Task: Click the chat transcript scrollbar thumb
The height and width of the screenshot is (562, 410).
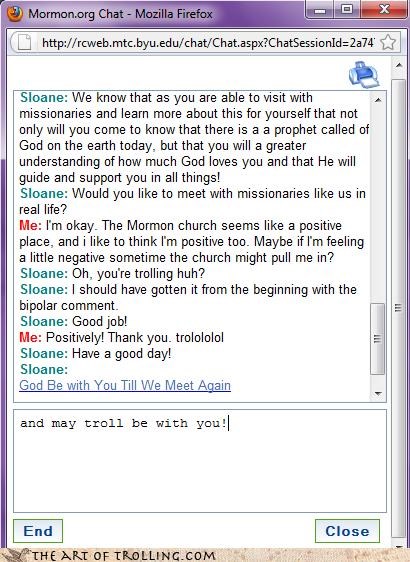Action: click(x=378, y=339)
